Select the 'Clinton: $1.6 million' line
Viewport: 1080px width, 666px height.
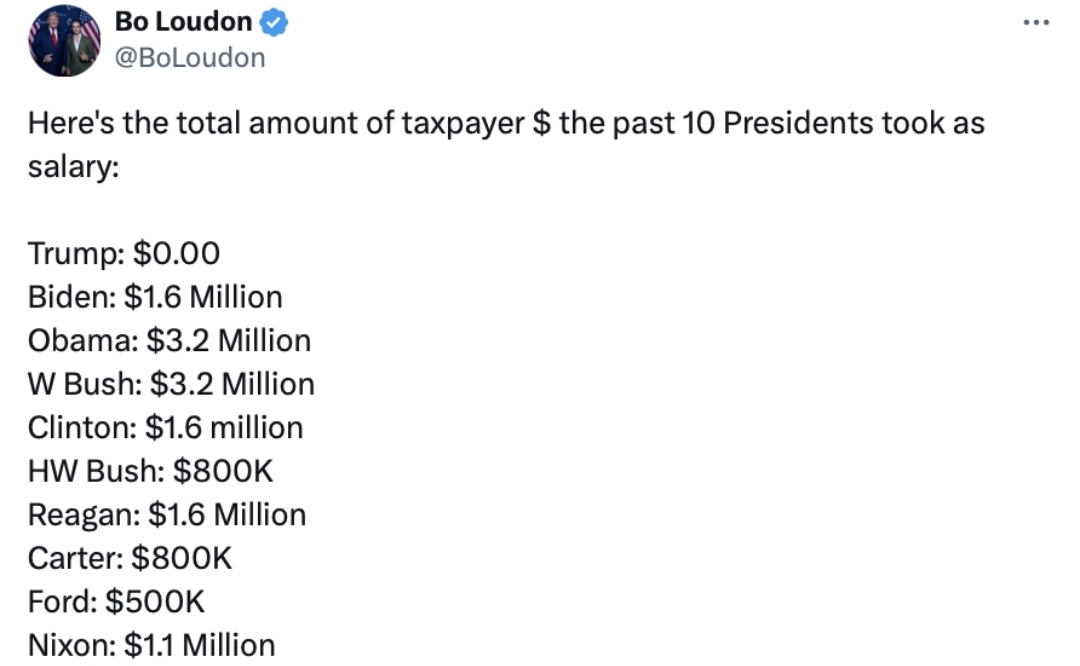[165, 428]
